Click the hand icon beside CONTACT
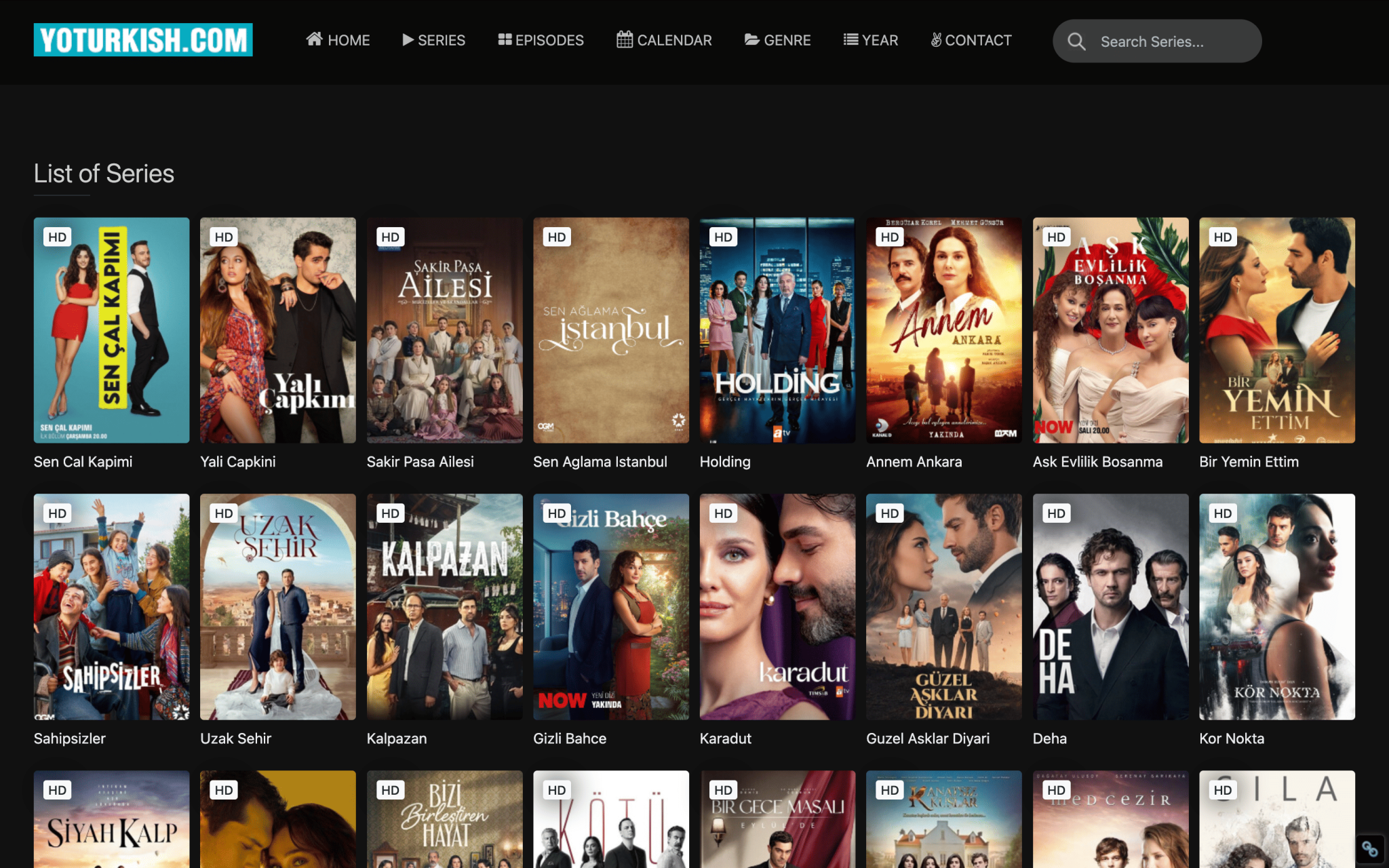The image size is (1389, 868). 936,40
